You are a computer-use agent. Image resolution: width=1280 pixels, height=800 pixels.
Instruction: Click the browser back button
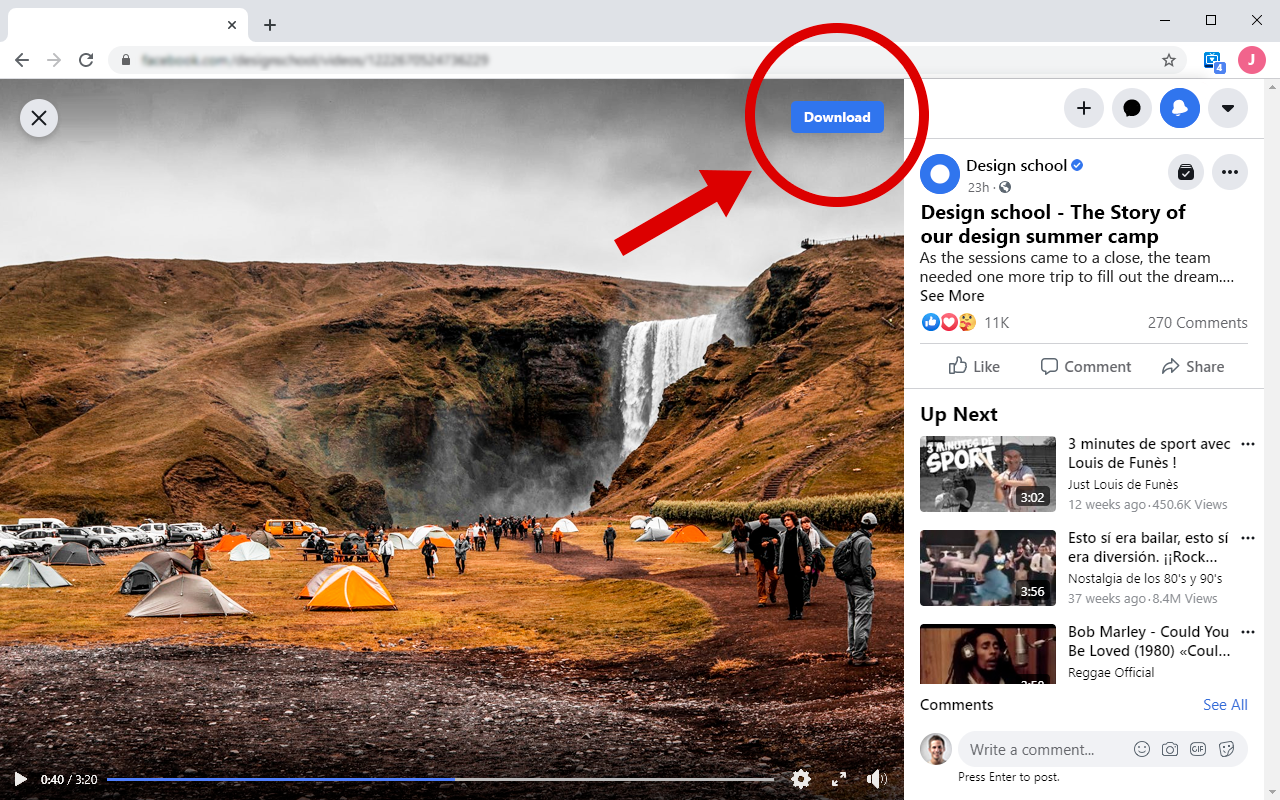coord(21,60)
